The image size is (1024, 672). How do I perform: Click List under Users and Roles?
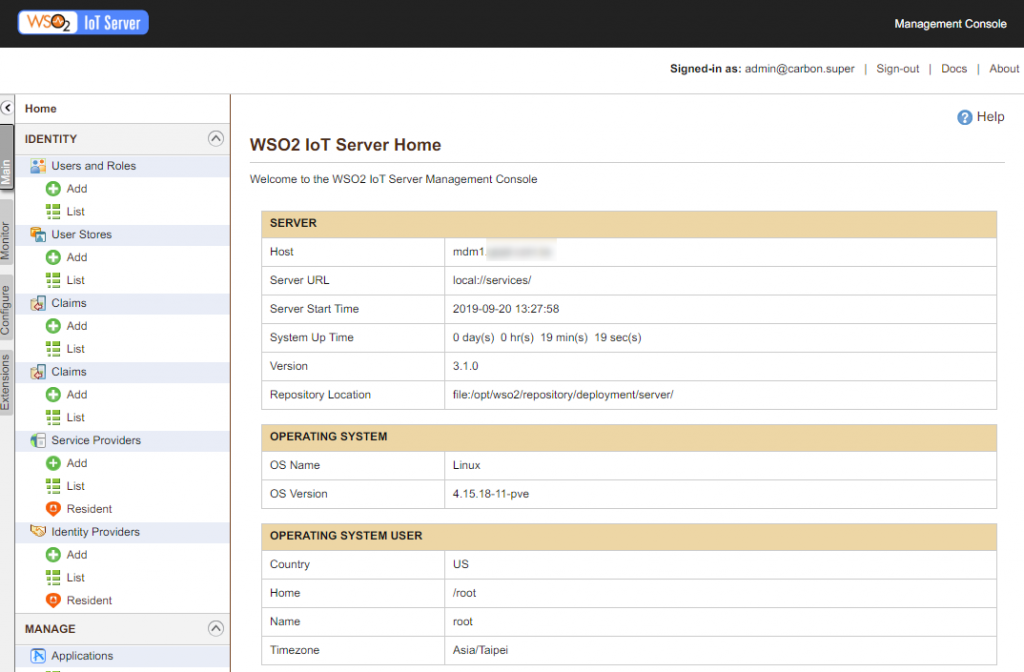75,212
